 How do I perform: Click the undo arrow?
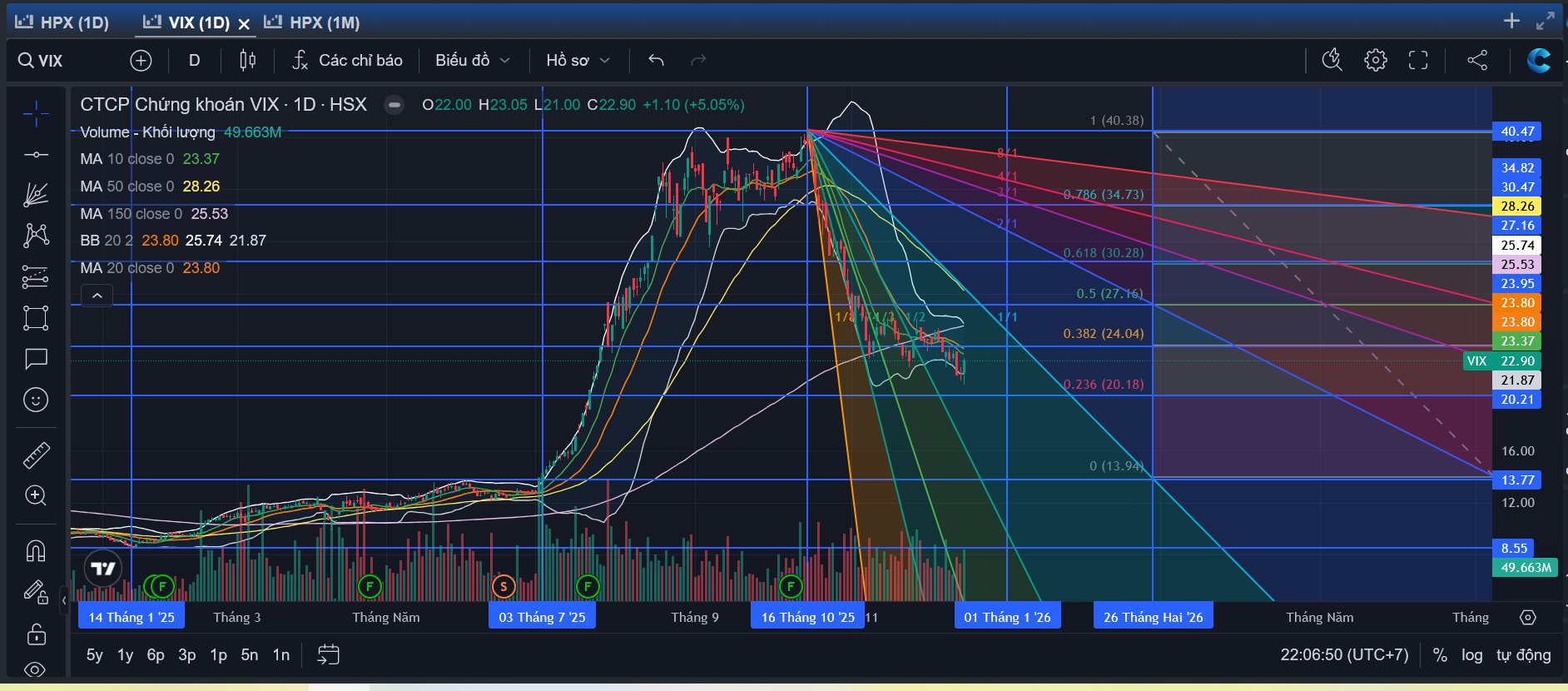click(x=656, y=60)
